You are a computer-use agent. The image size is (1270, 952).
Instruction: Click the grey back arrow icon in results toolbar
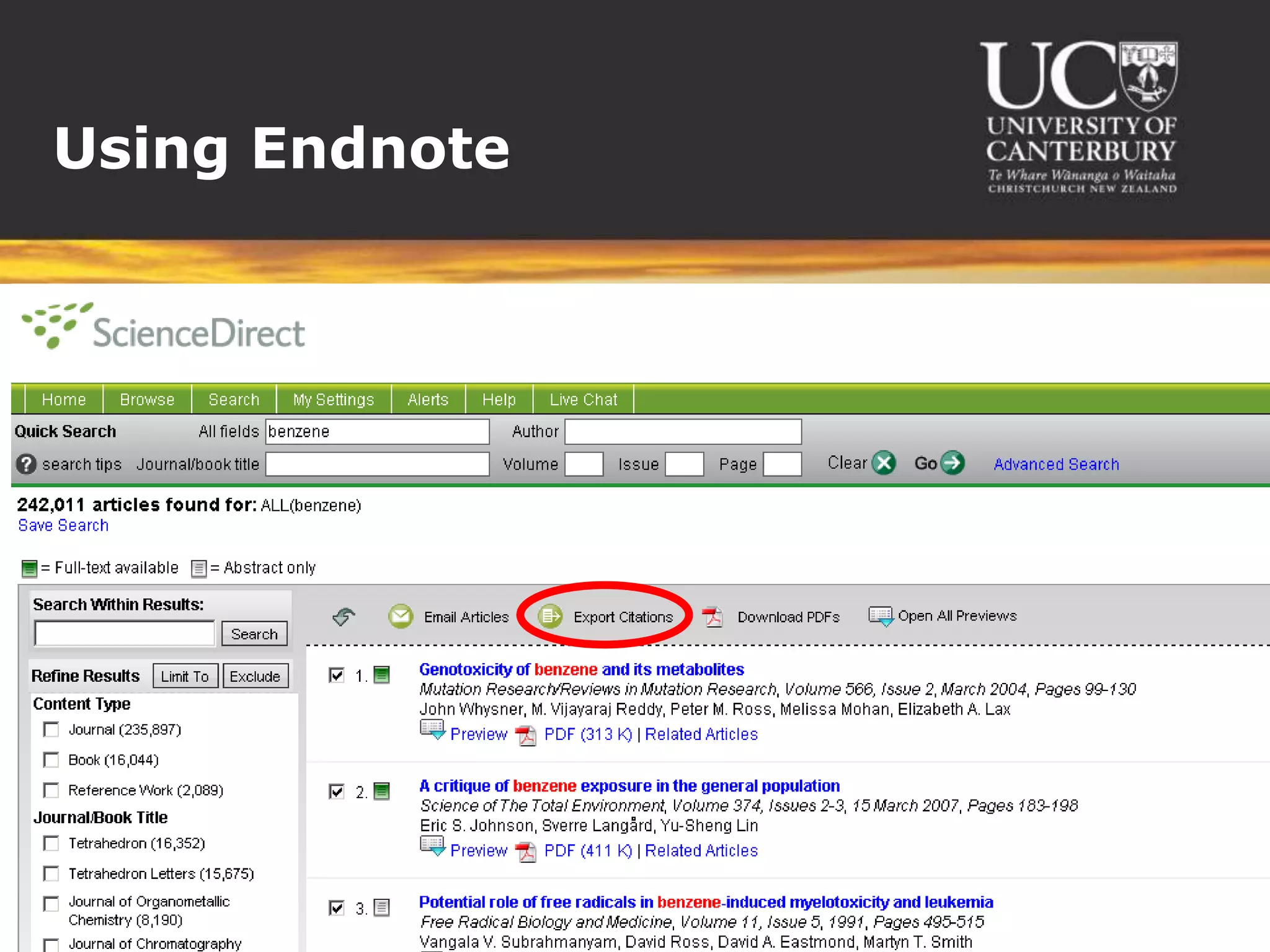tap(344, 617)
